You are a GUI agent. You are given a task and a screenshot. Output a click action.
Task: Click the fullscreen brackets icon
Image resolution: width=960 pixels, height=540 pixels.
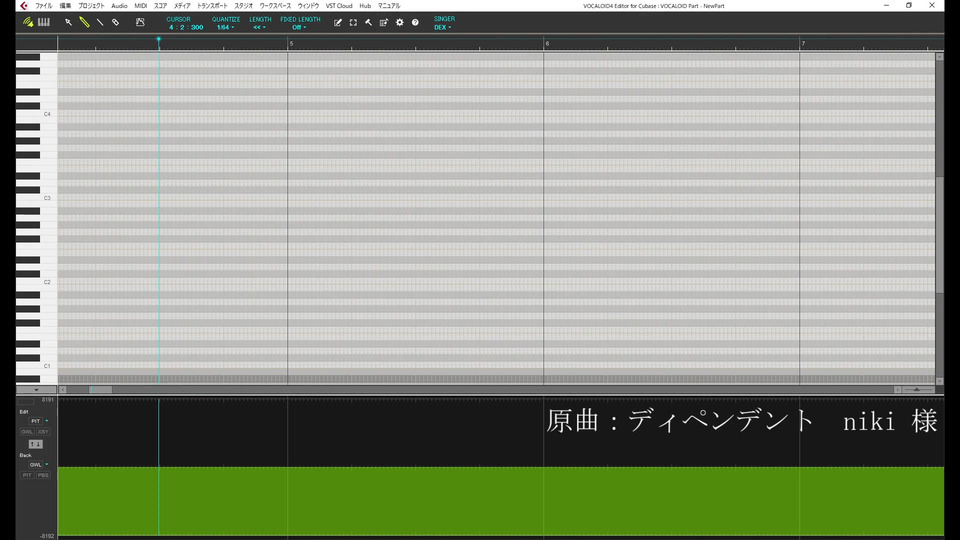coord(353,23)
